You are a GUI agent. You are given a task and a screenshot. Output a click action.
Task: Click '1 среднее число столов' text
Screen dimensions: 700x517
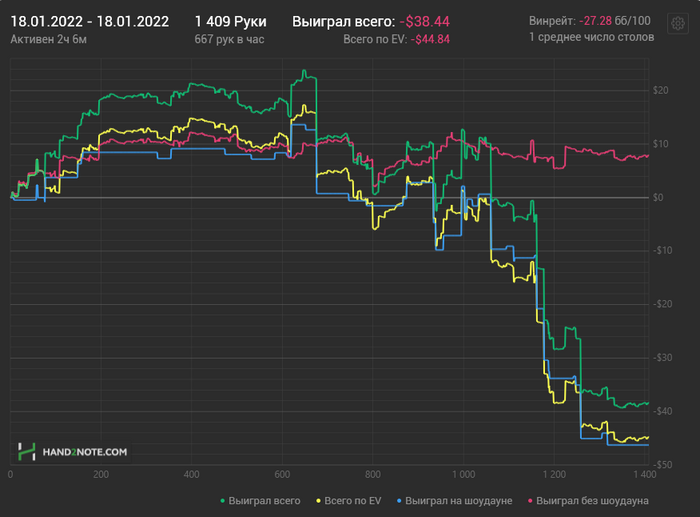tap(592, 37)
